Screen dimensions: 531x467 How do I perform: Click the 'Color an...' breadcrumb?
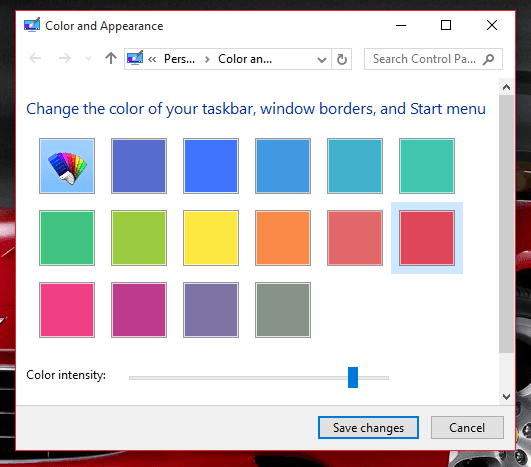pos(245,59)
